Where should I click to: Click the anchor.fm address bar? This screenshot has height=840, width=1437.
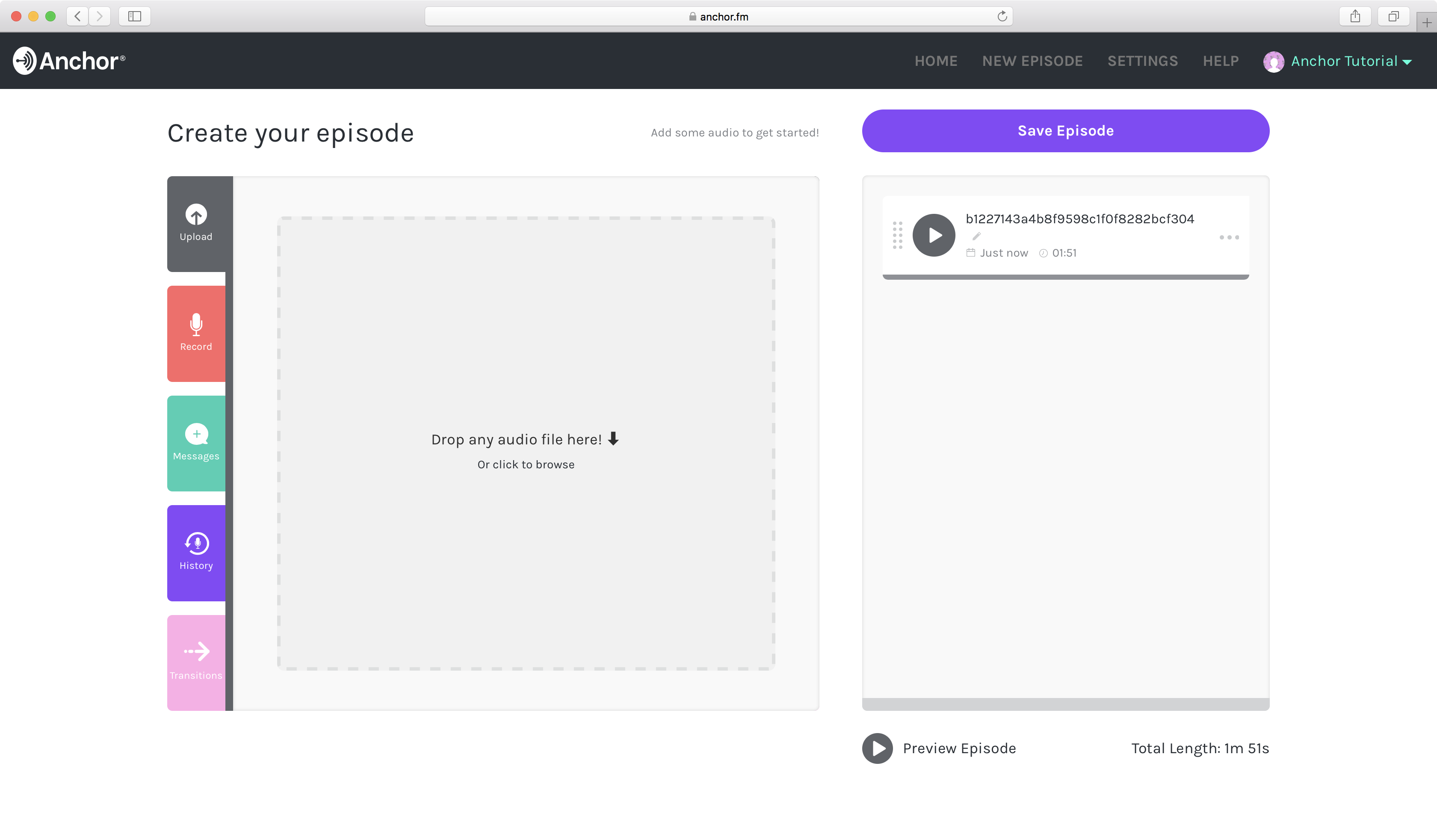click(718, 17)
